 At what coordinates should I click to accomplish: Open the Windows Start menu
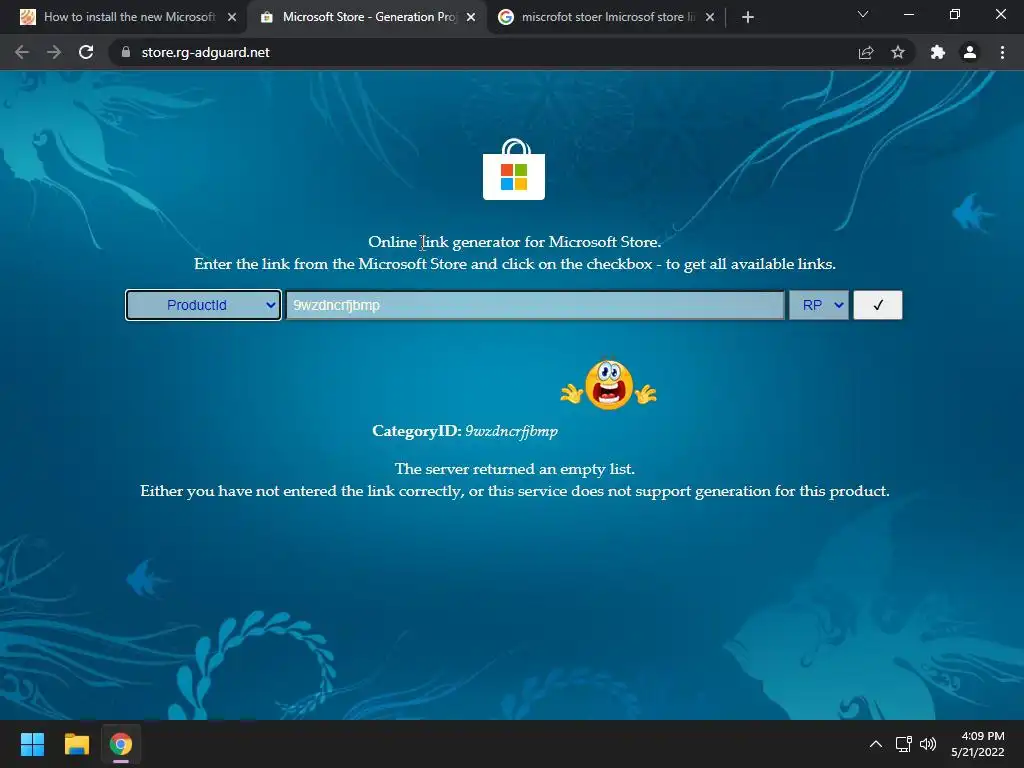pyautogui.click(x=32, y=744)
